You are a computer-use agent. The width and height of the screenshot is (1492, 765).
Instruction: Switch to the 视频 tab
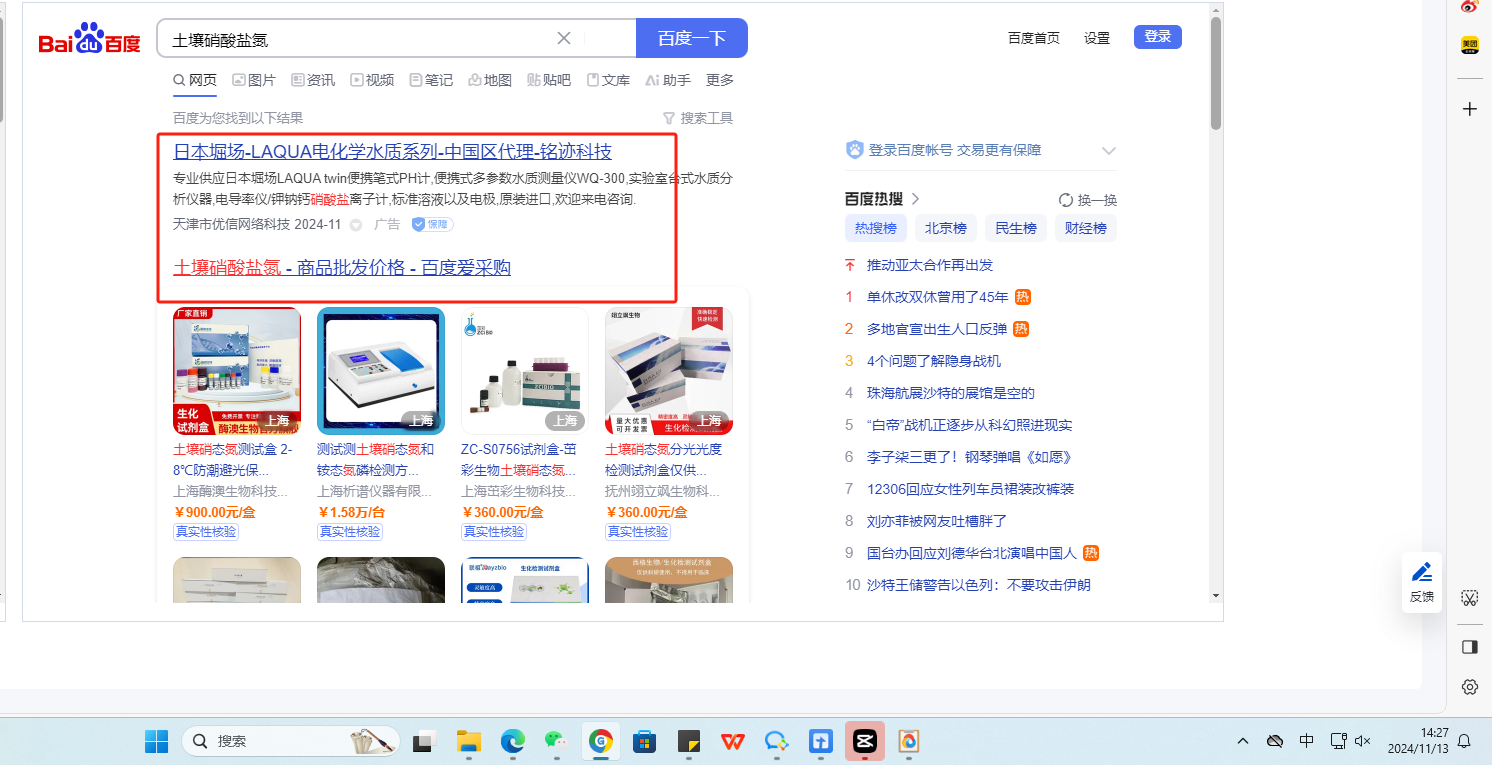372,80
